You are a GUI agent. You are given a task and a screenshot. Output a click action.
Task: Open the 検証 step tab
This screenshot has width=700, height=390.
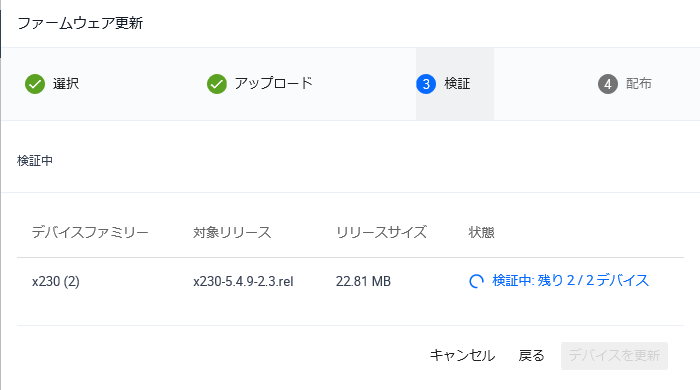coord(455,84)
